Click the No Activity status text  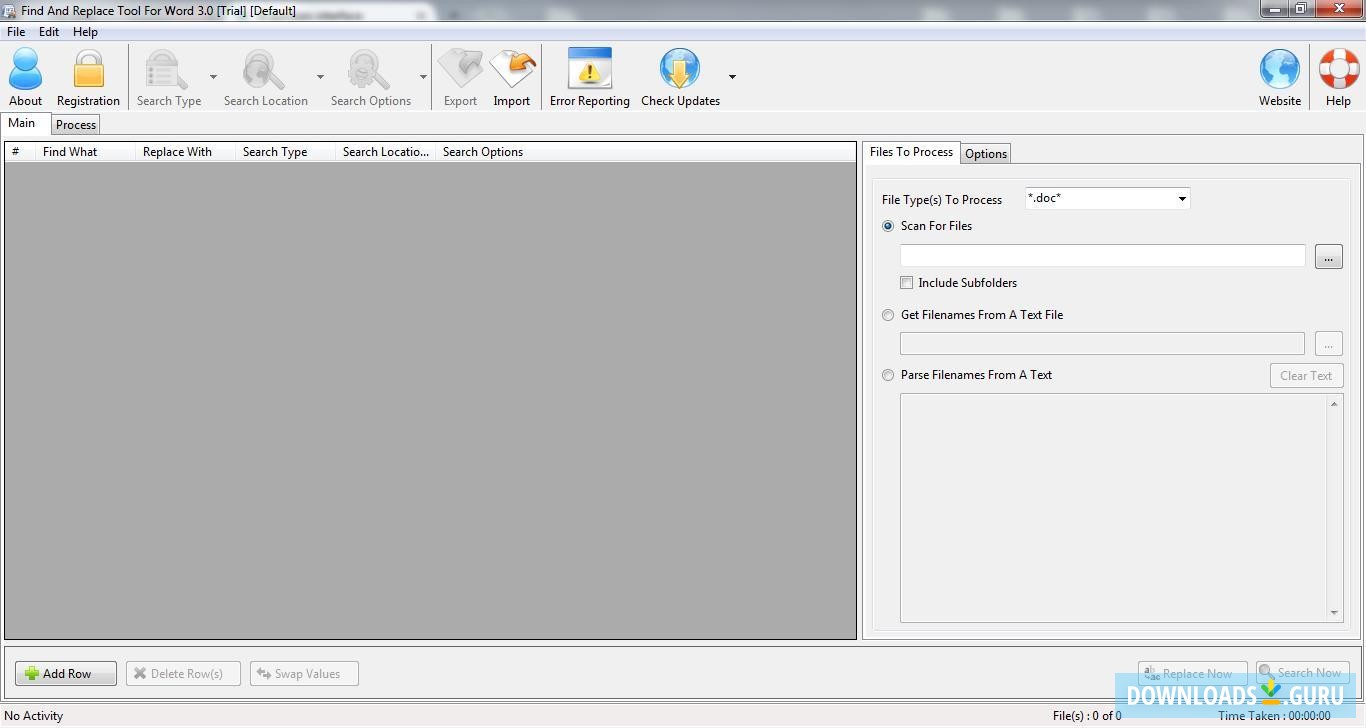(x=34, y=716)
